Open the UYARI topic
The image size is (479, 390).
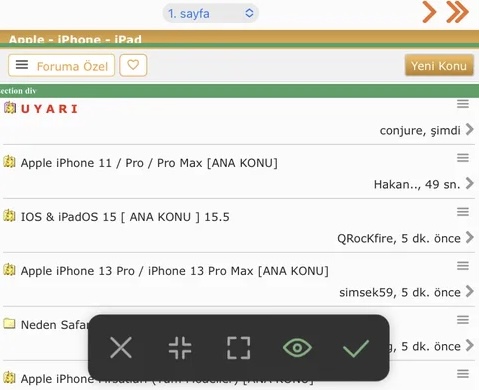click(49, 109)
